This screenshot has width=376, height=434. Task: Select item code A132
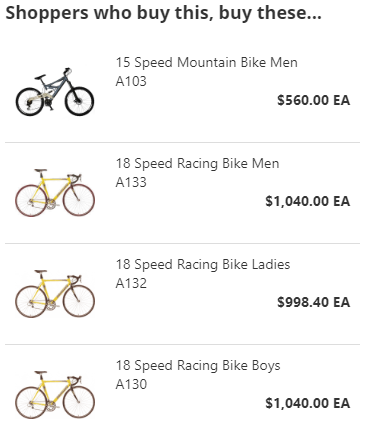[x=131, y=283]
